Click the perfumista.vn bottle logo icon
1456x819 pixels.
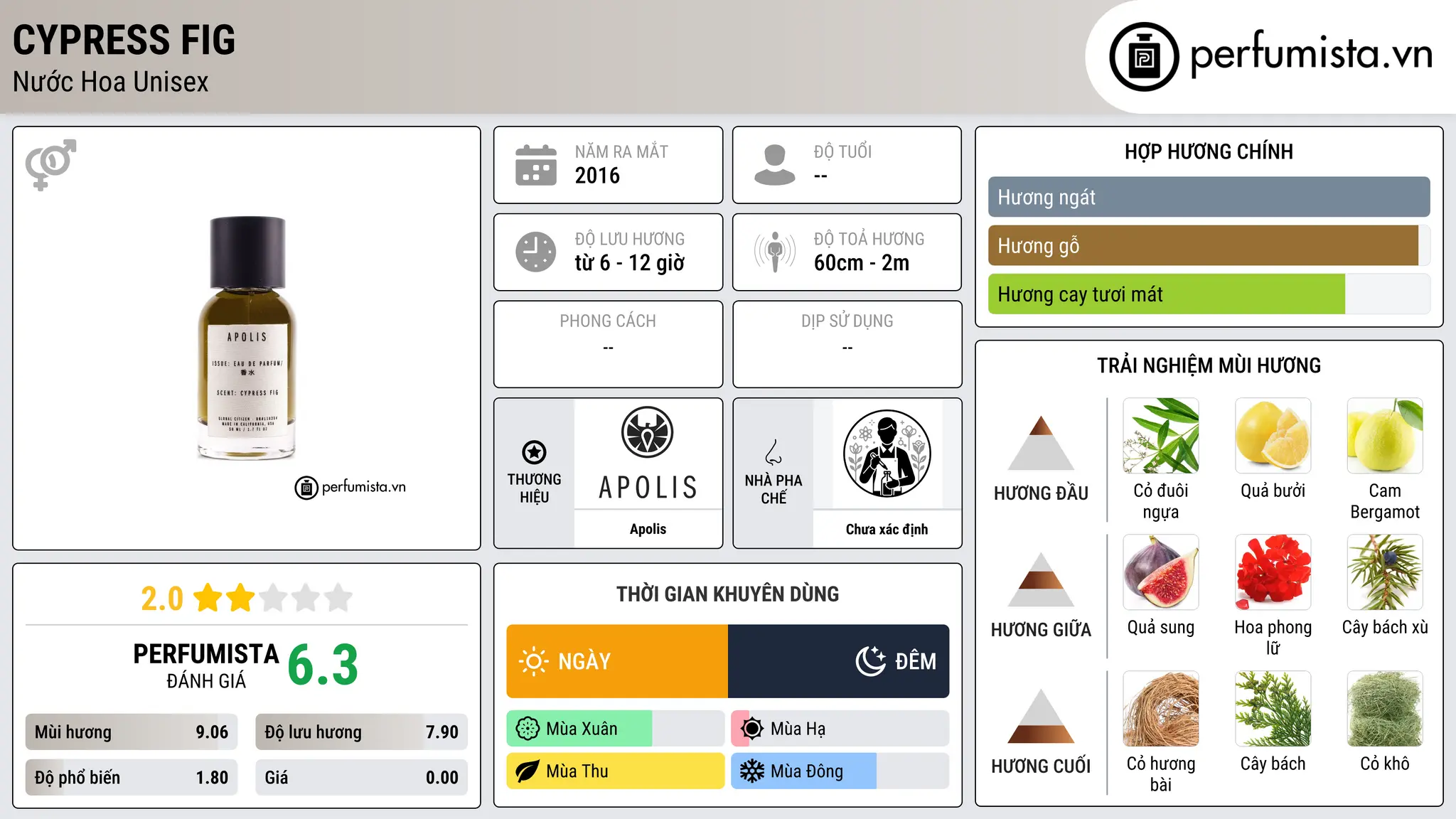click(x=1144, y=57)
